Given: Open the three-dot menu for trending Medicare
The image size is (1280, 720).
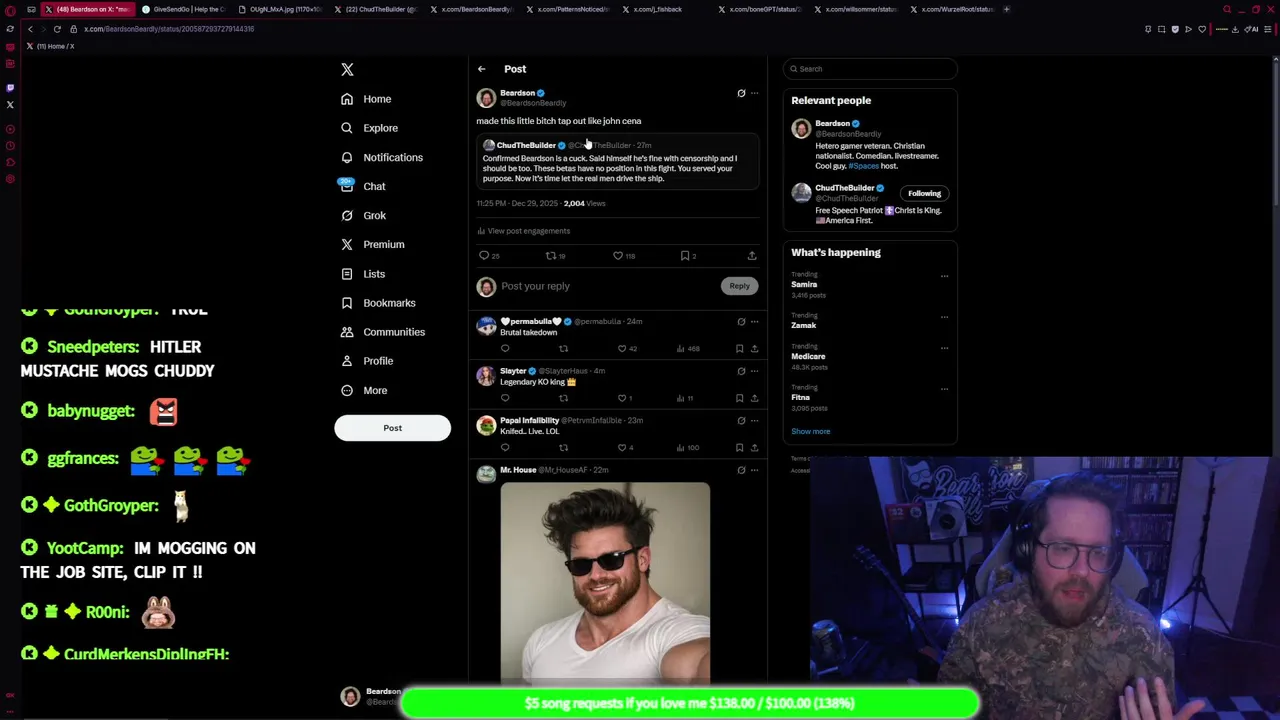Looking at the screenshot, I should coord(944,348).
